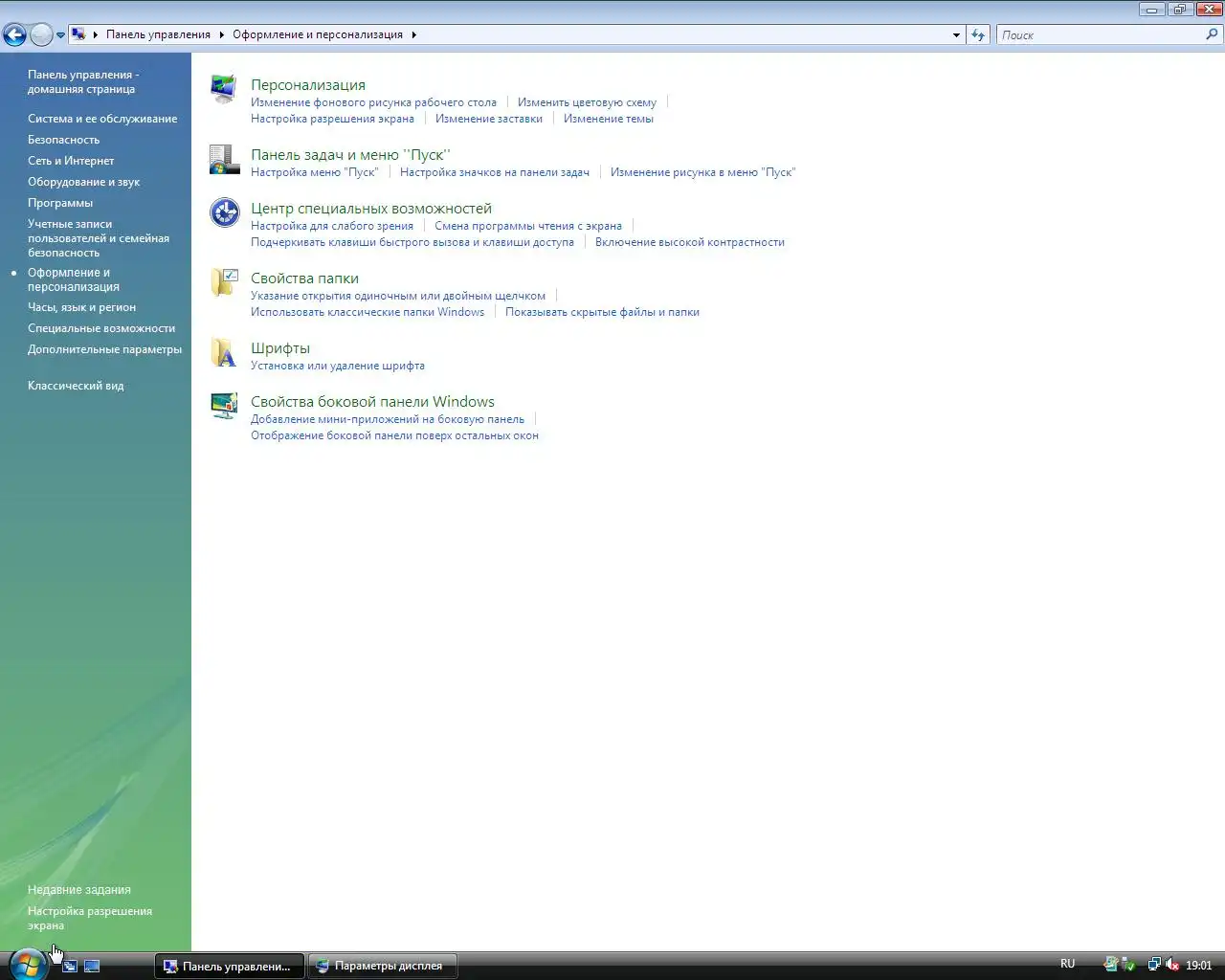
Task: Open Специальные возможности sidebar category
Action: point(101,328)
